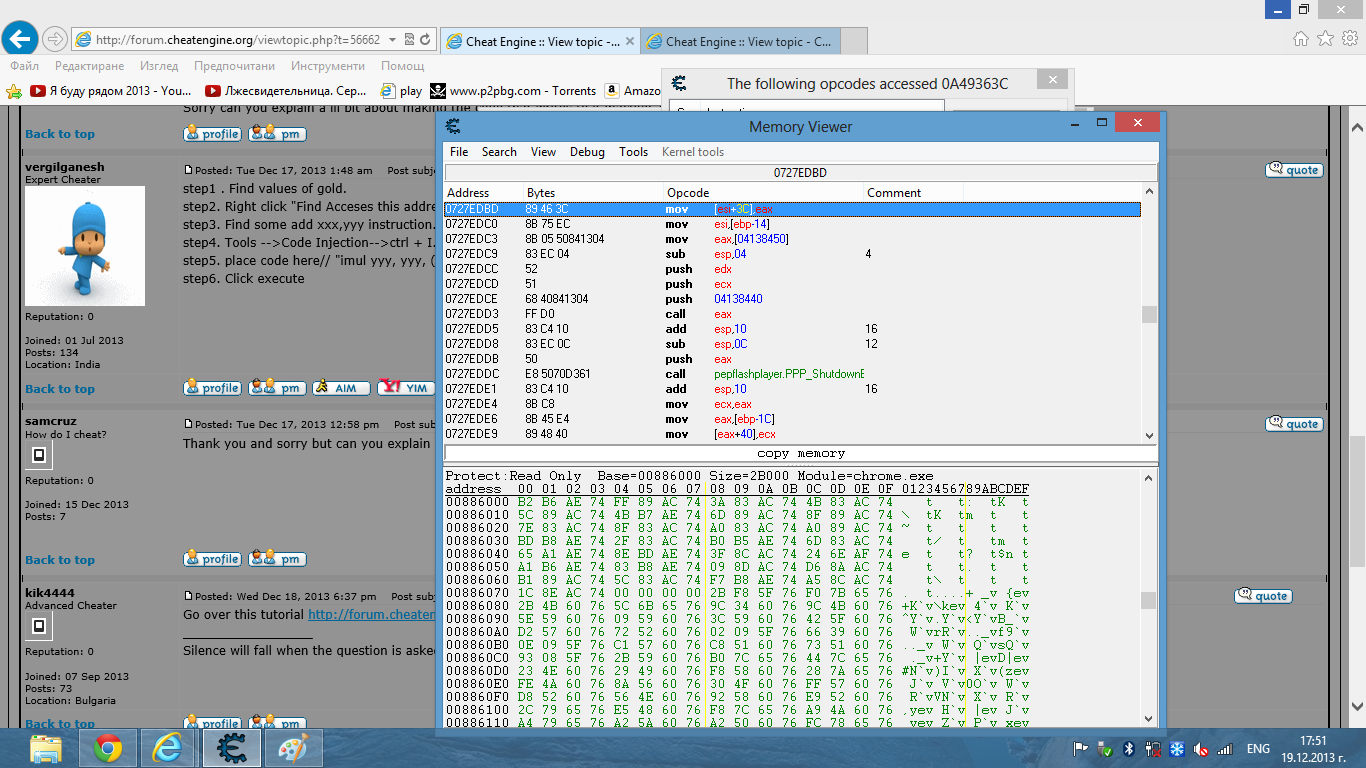The width and height of the screenshot is (1366, 768).
Task: Open the ENG input language selector
Action: point(1258,748)
